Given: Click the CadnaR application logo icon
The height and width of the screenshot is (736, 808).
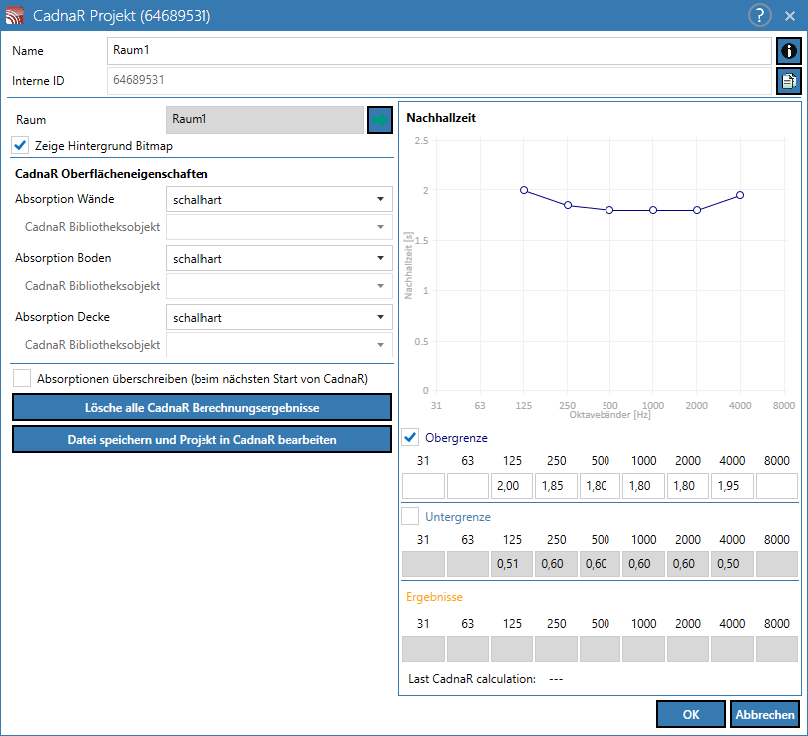Looking at the screenshot, I should (14, 15).
